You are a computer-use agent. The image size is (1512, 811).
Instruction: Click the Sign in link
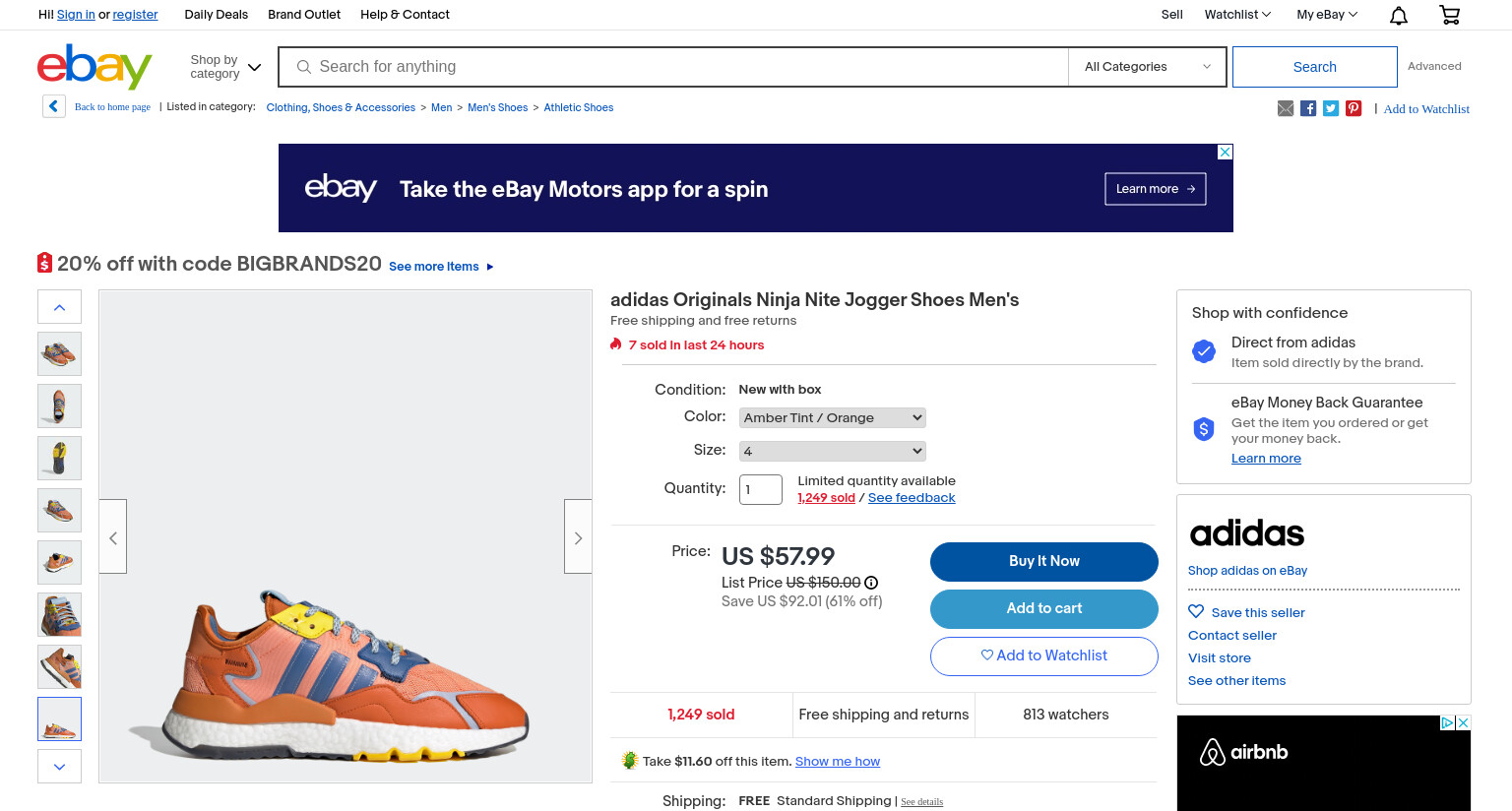76,15
